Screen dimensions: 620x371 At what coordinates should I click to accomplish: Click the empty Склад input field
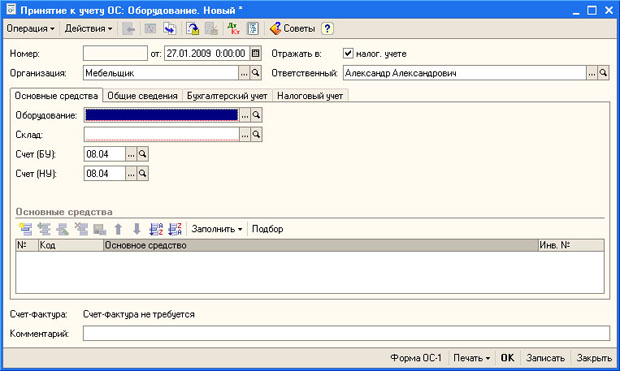(x=161, y=134)
